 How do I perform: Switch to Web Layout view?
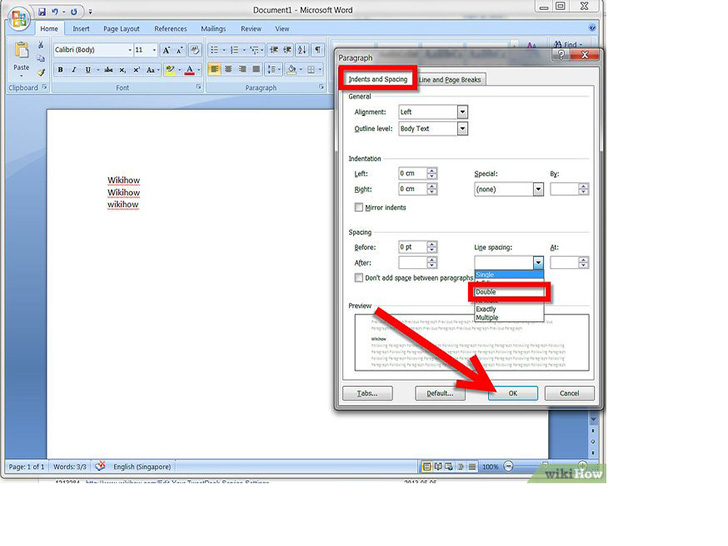click(x=449, y=466)
